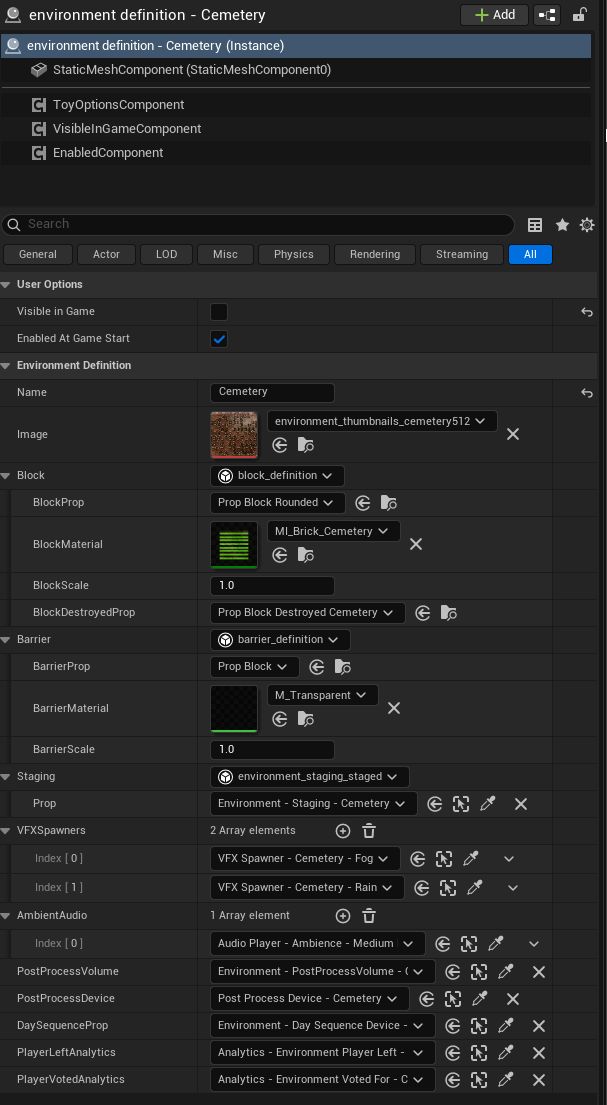
Task: Reset Visible in Game to default
Action: coord(587,312)
